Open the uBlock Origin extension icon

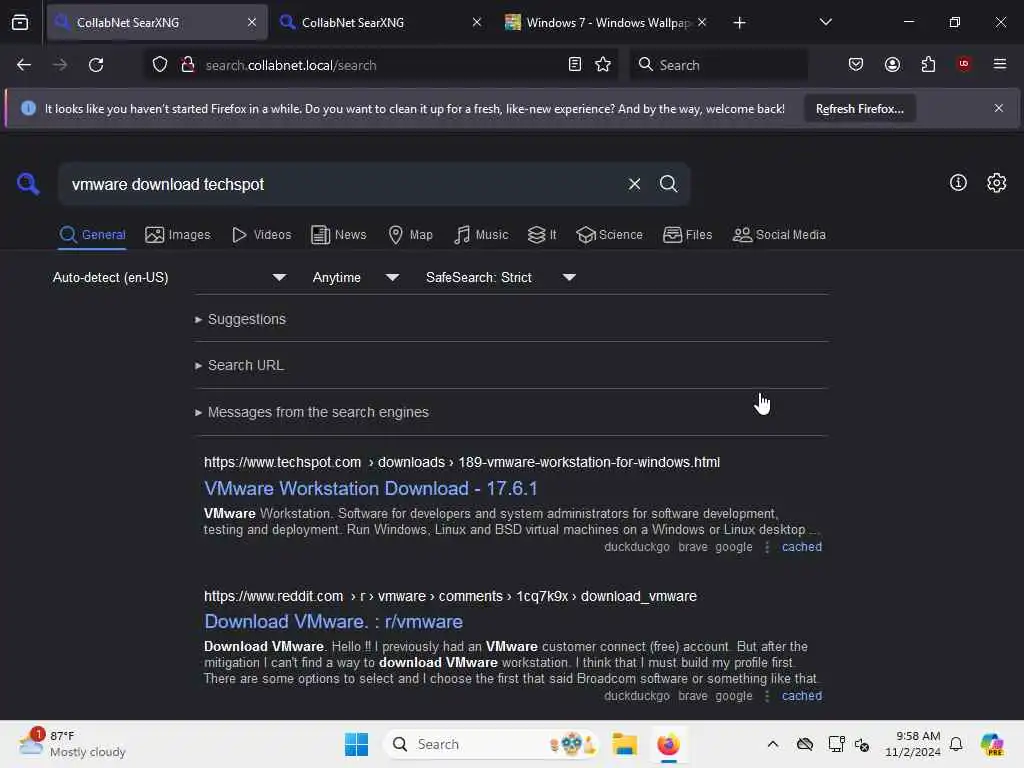(963, 64)
